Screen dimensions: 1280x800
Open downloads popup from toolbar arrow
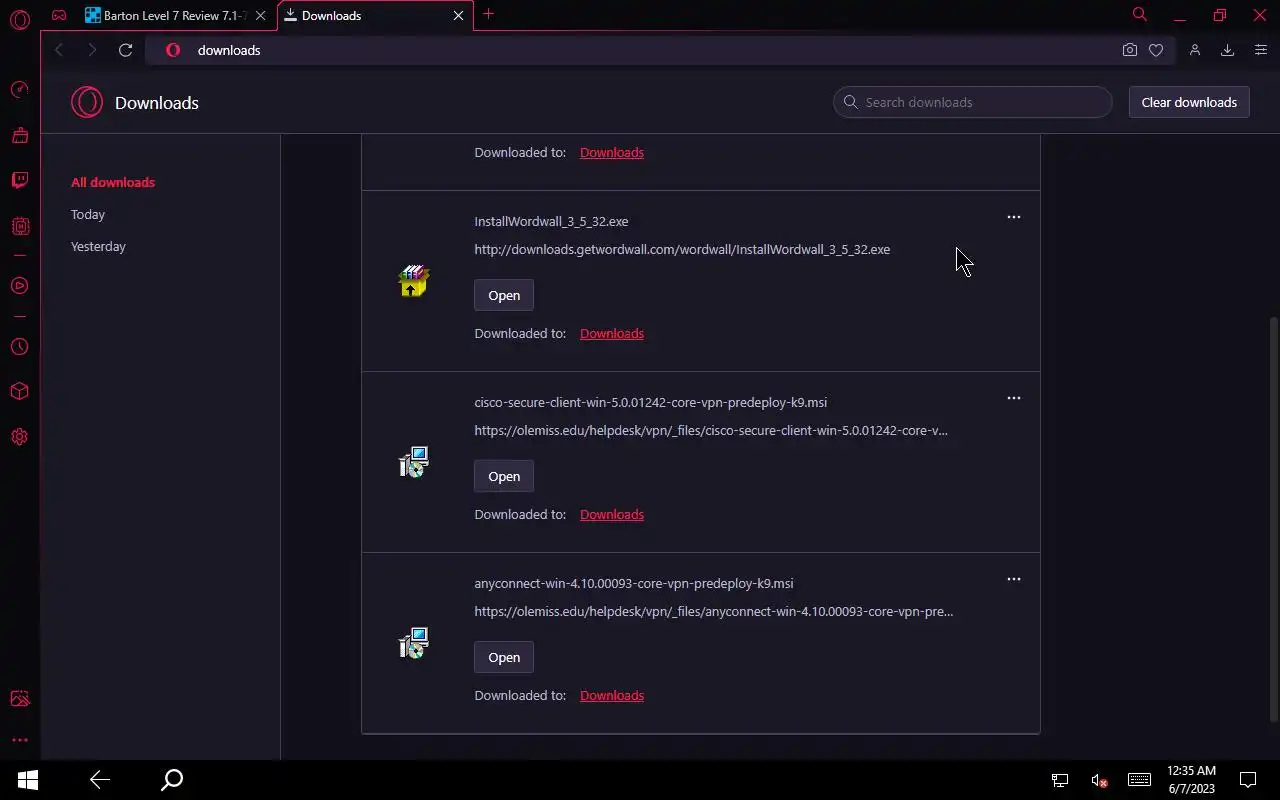coord(1228,50)
